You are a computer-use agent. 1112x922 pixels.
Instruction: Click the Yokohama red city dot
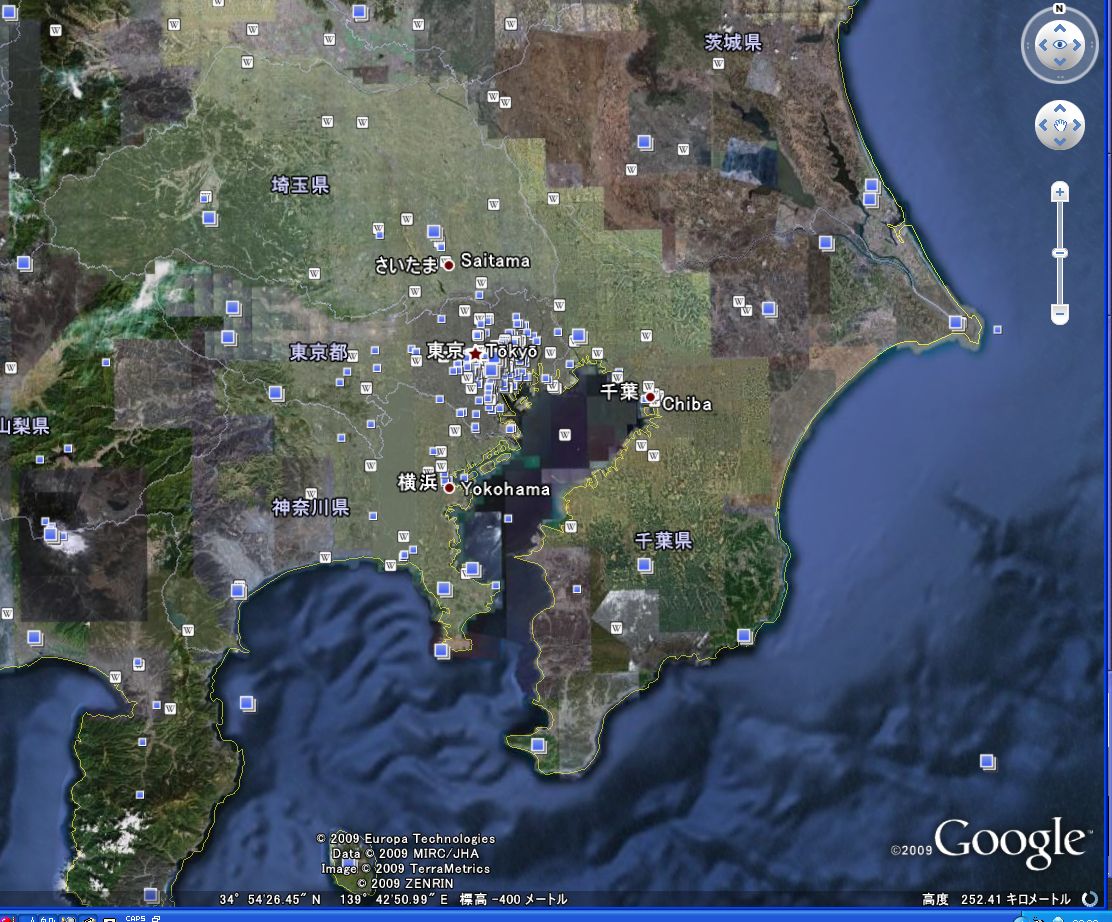449,488
